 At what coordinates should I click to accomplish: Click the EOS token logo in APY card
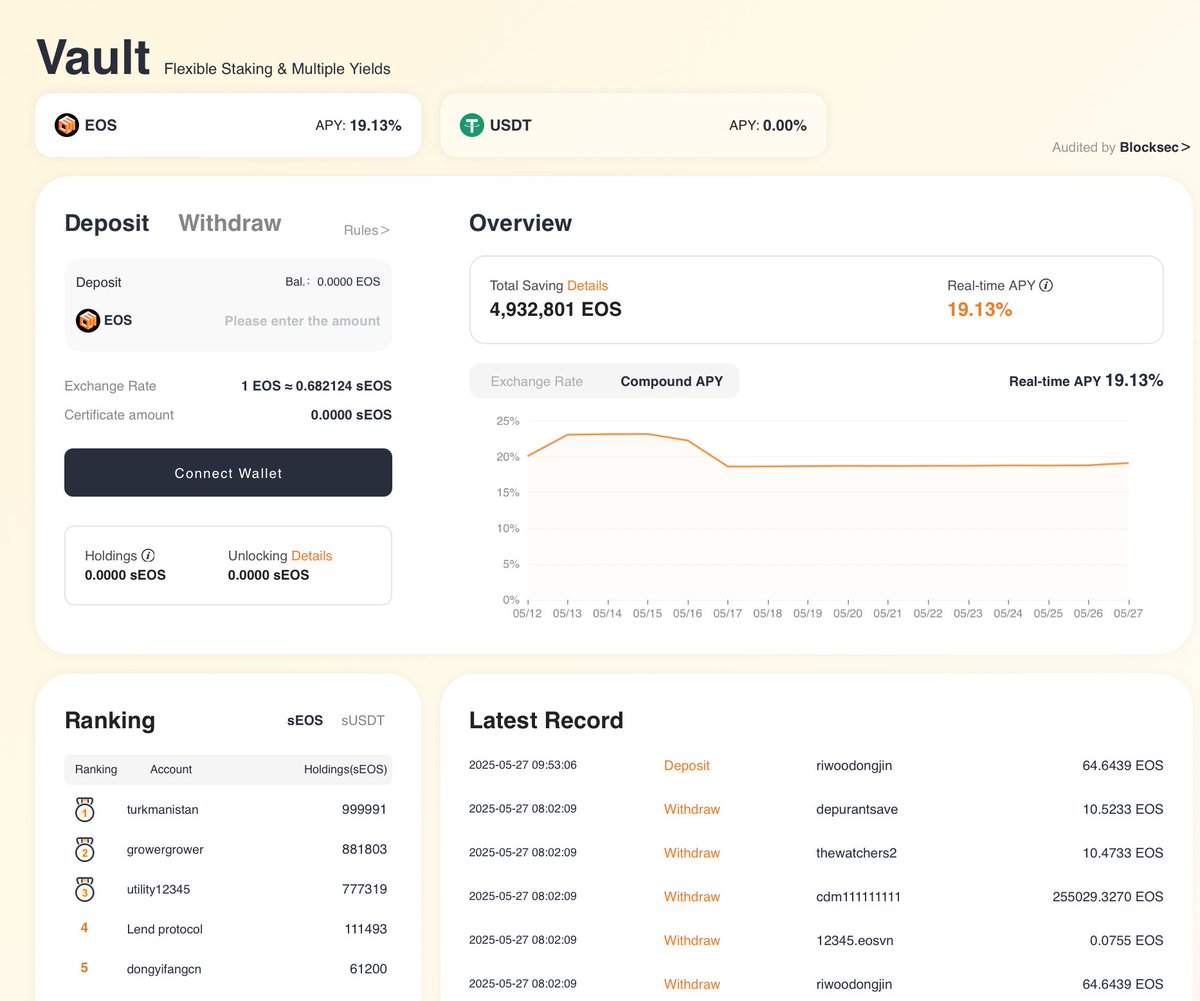point(67,126)
